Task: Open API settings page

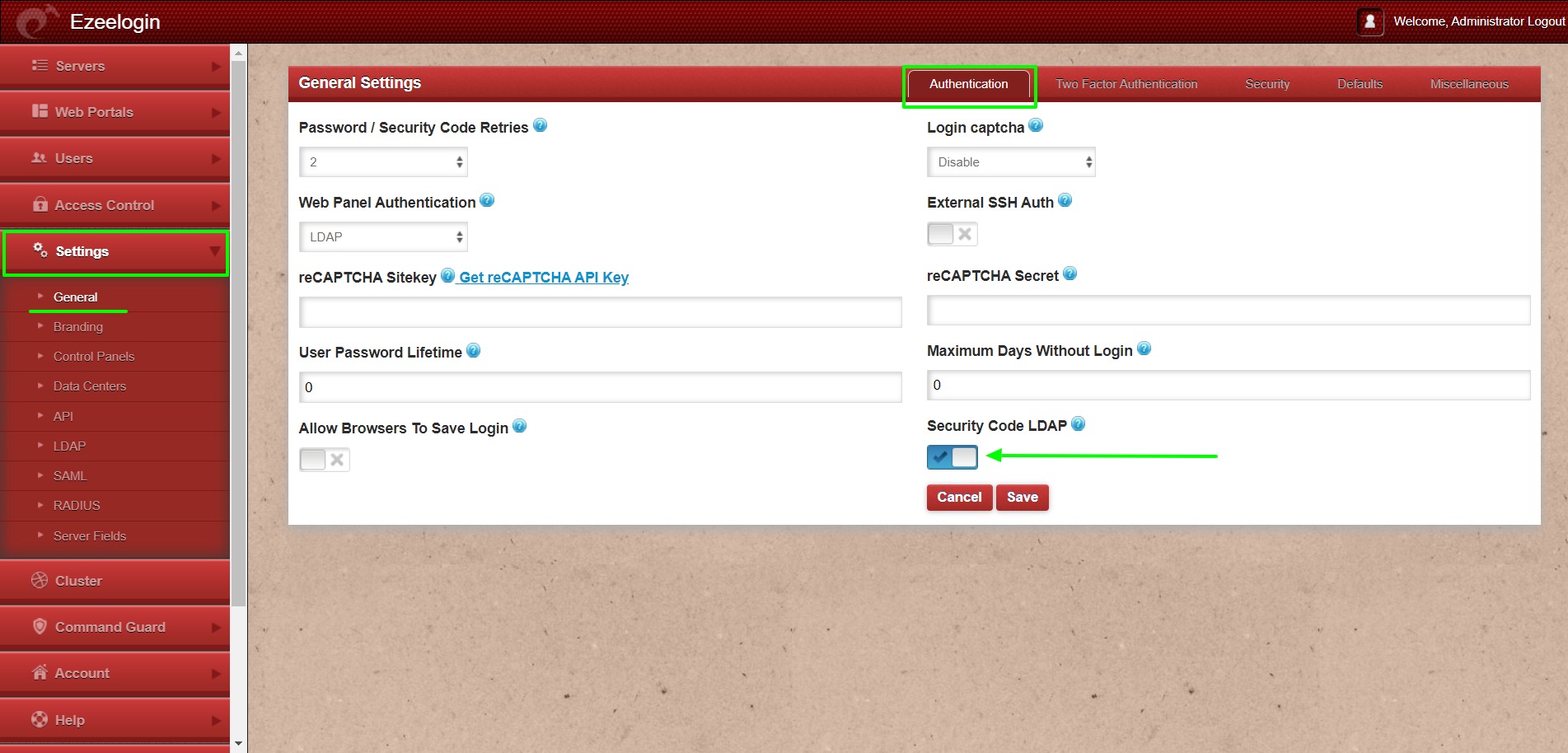Action: pos(63,416)
